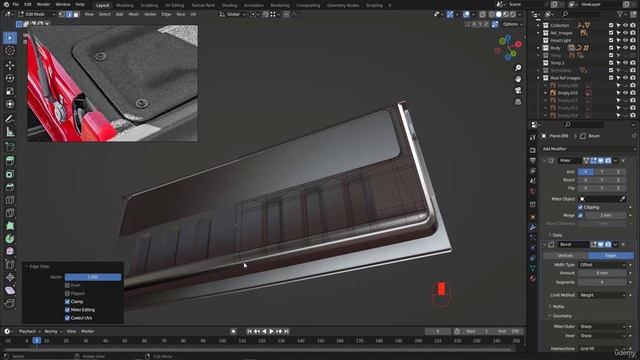
Task: Select the Move tool
Action: (x=10, y=65)
